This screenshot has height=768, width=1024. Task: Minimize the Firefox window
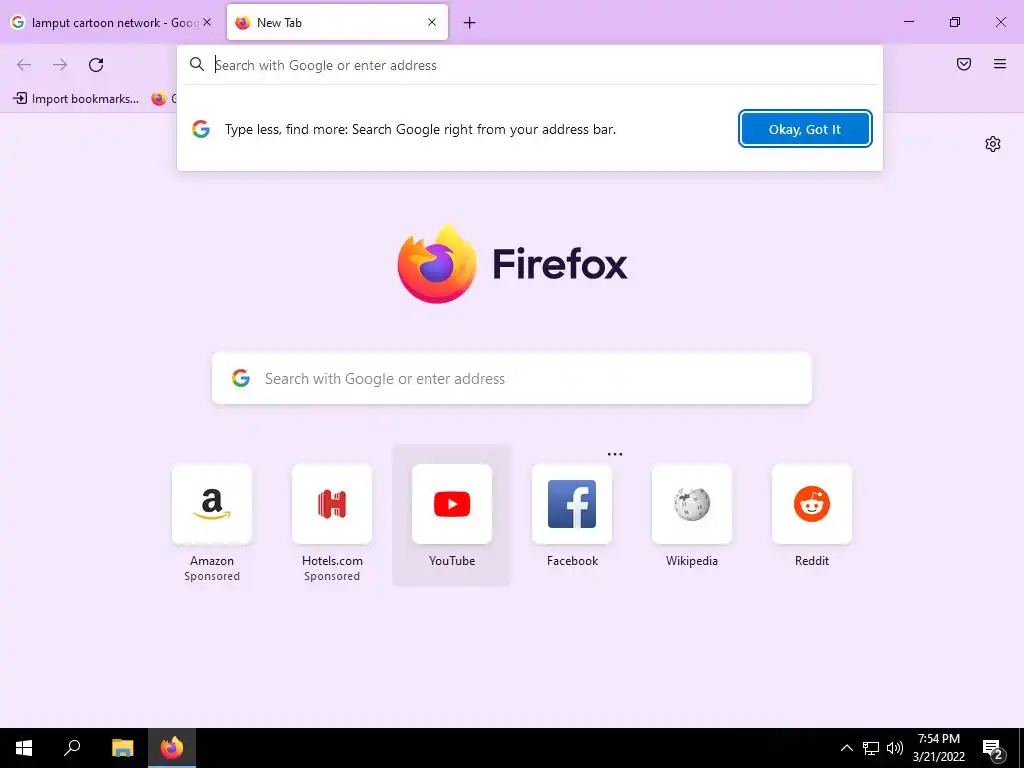click(x=908, y=22)
